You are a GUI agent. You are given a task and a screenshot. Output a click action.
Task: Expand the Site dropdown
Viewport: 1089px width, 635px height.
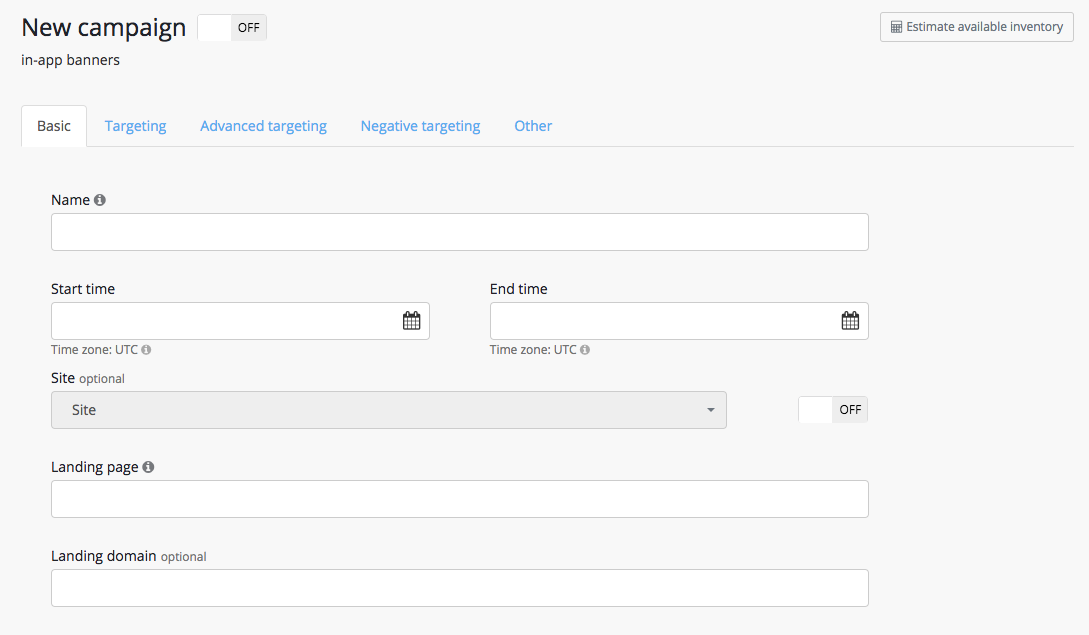coord(388,410)
